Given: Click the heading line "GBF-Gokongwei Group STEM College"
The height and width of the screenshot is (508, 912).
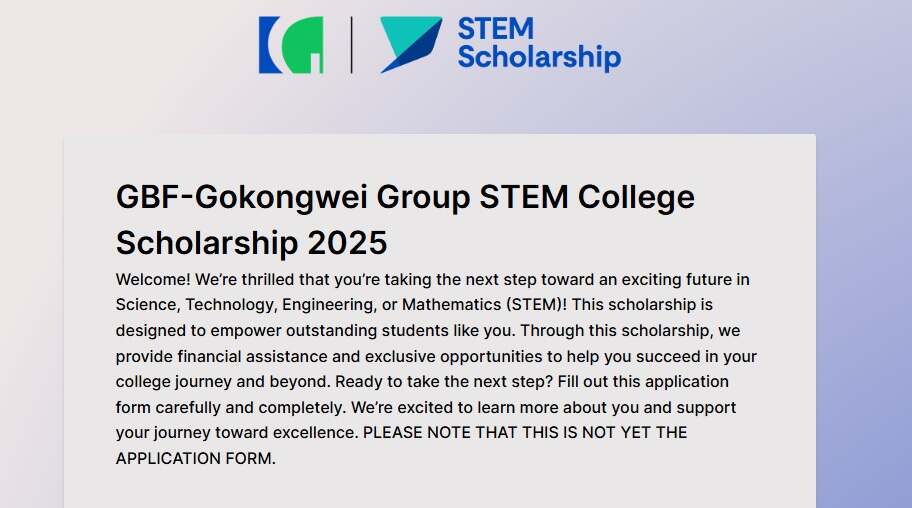Looking at the screenshot, I should 405,197.
